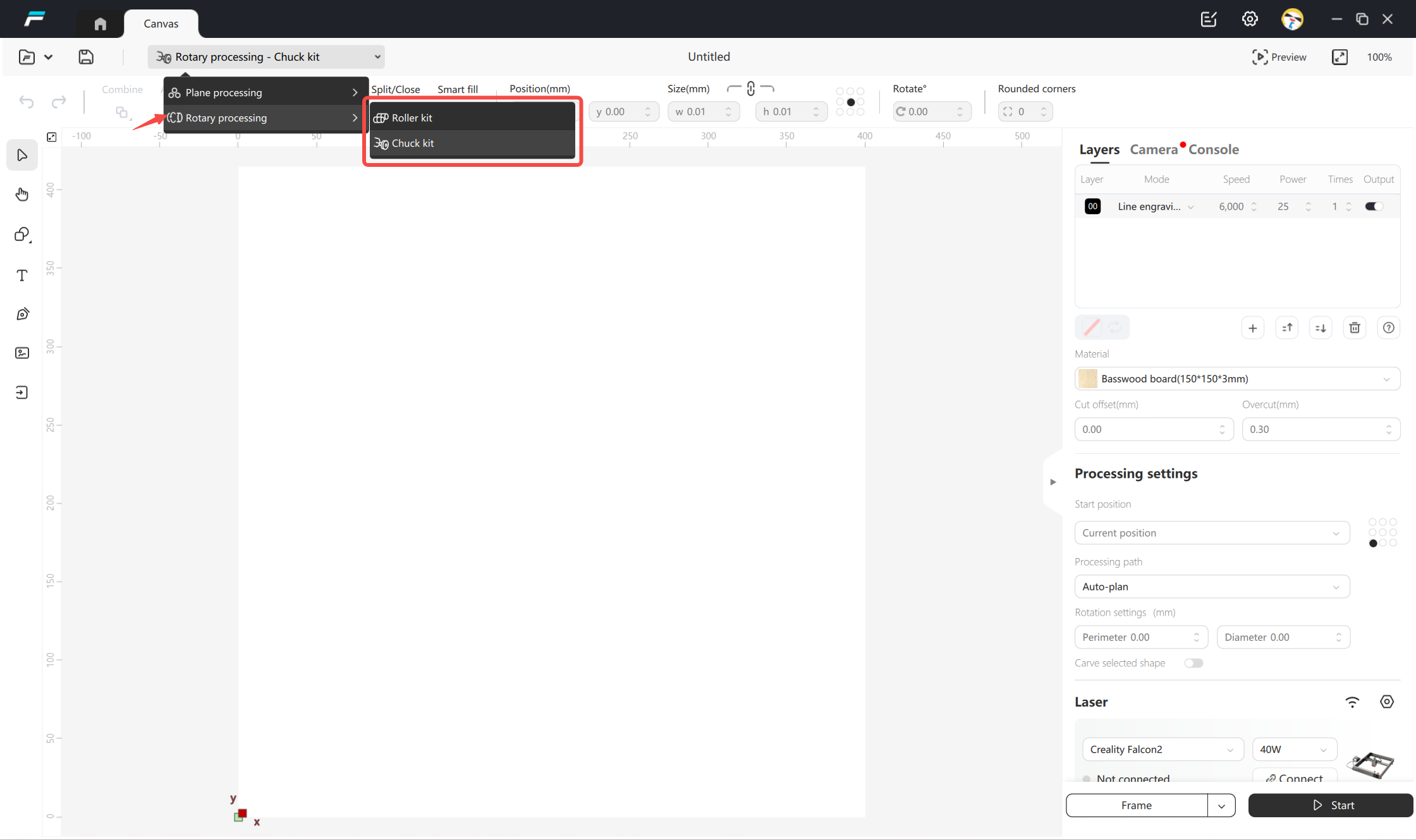Screen dimensions: 1416x840
Task: Choose the Hand pan tool
Action: click(x=22, y=194)
